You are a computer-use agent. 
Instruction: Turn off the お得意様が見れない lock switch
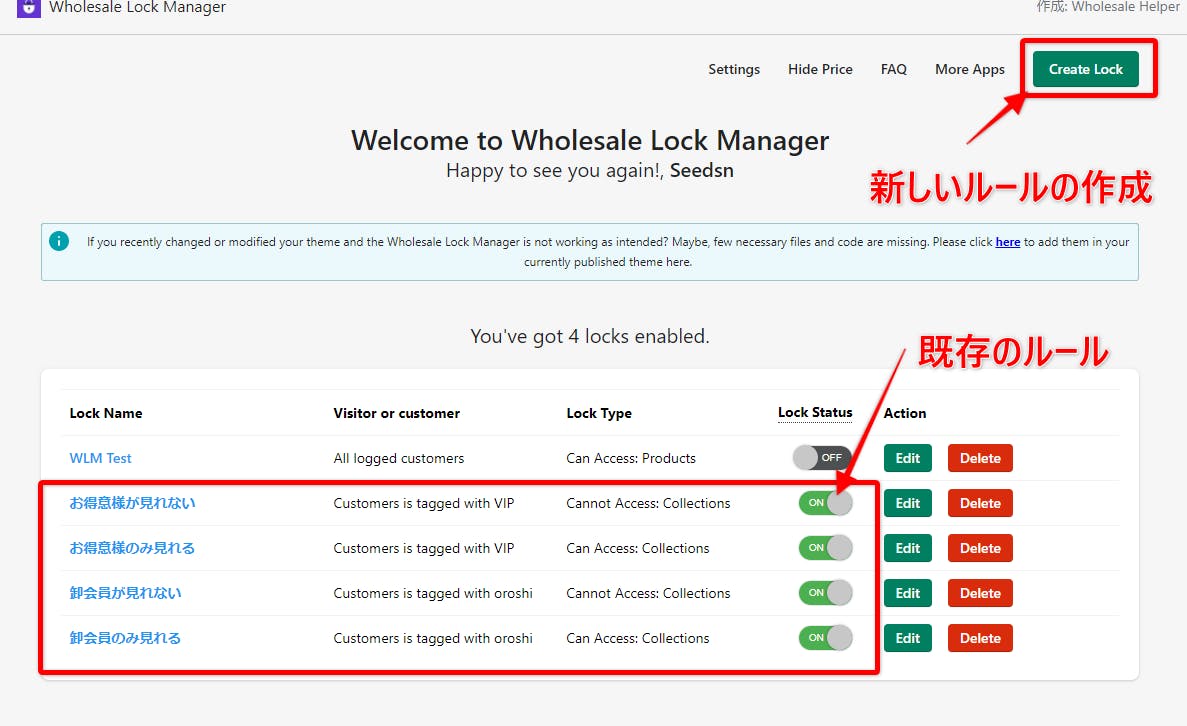coord(825,503)
